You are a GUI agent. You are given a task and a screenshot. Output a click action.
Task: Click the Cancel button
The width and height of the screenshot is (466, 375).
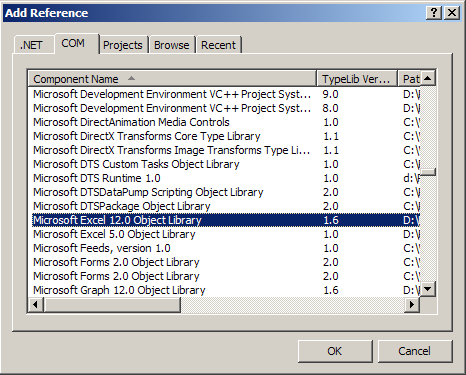(x=415, y=351)
